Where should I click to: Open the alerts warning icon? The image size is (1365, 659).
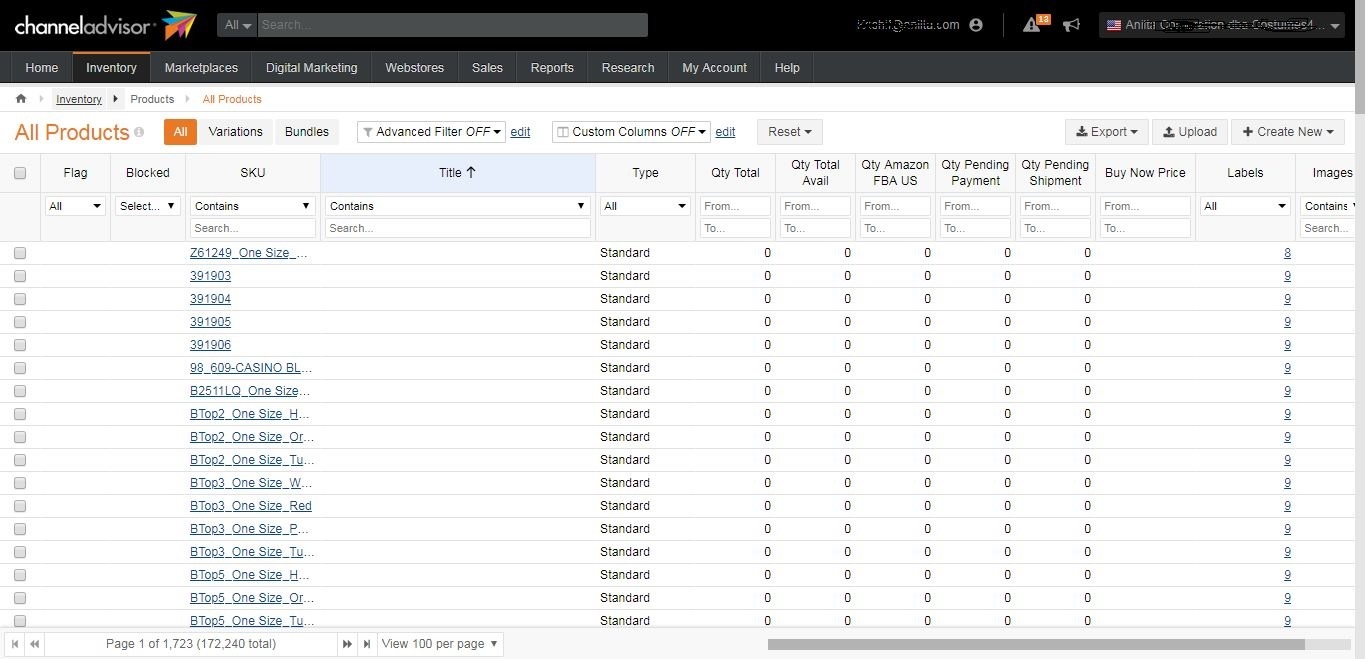click(1032, 25)
